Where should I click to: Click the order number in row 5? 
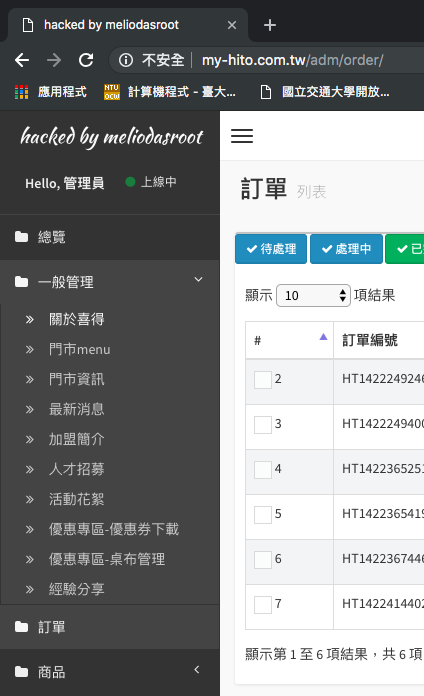[383, 514]
